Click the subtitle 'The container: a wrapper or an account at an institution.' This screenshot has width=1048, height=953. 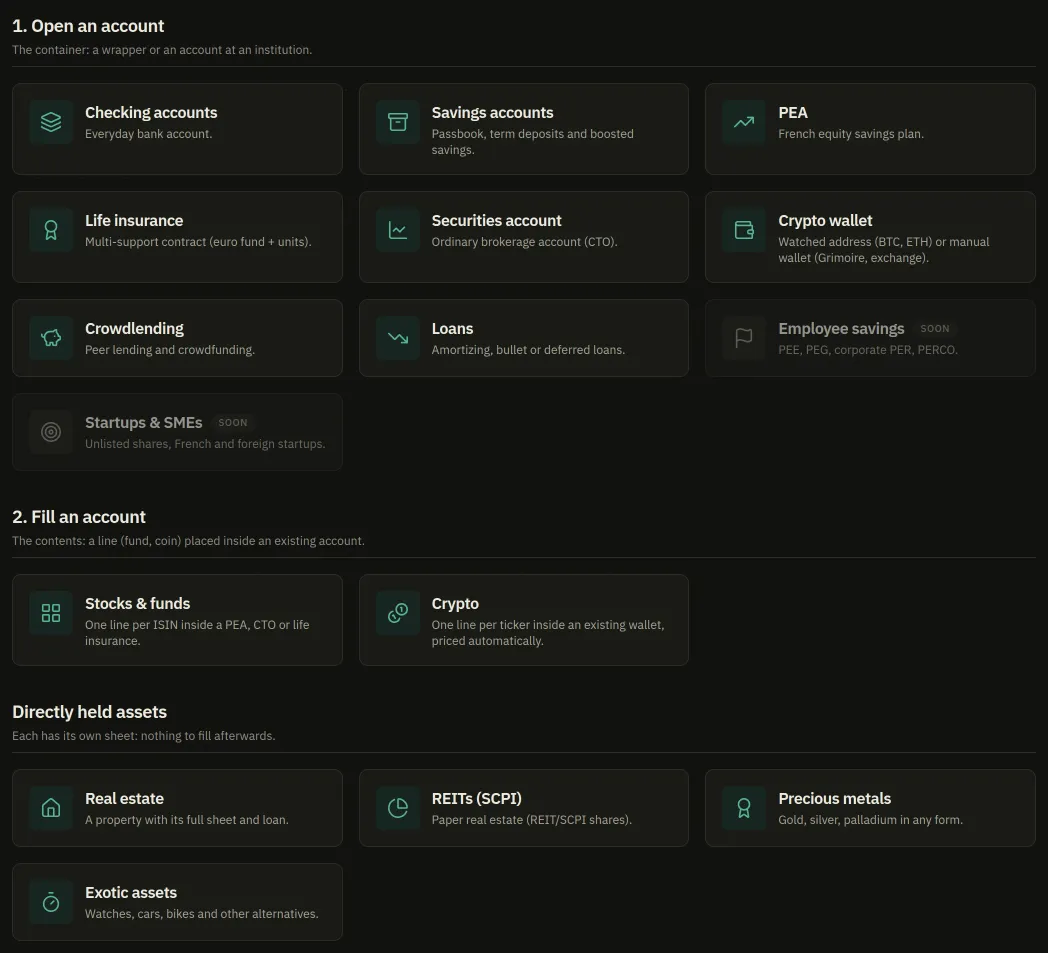tap(162, 50)
